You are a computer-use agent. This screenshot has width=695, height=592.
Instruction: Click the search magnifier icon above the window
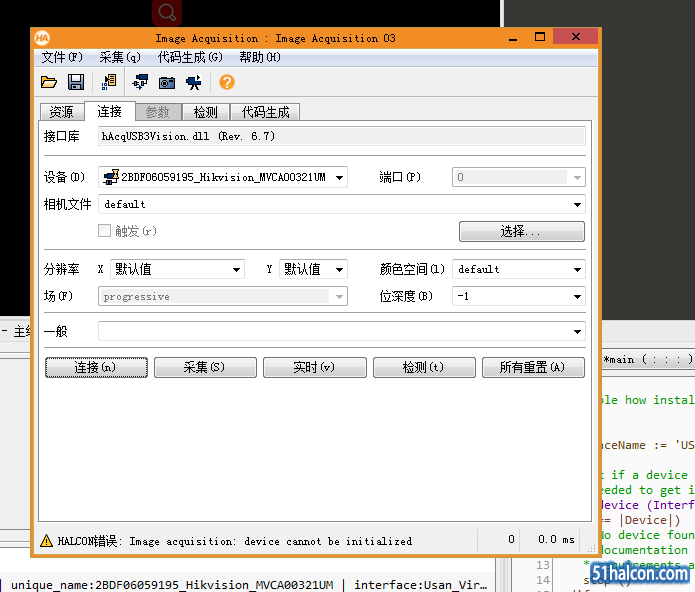point(167,12)
